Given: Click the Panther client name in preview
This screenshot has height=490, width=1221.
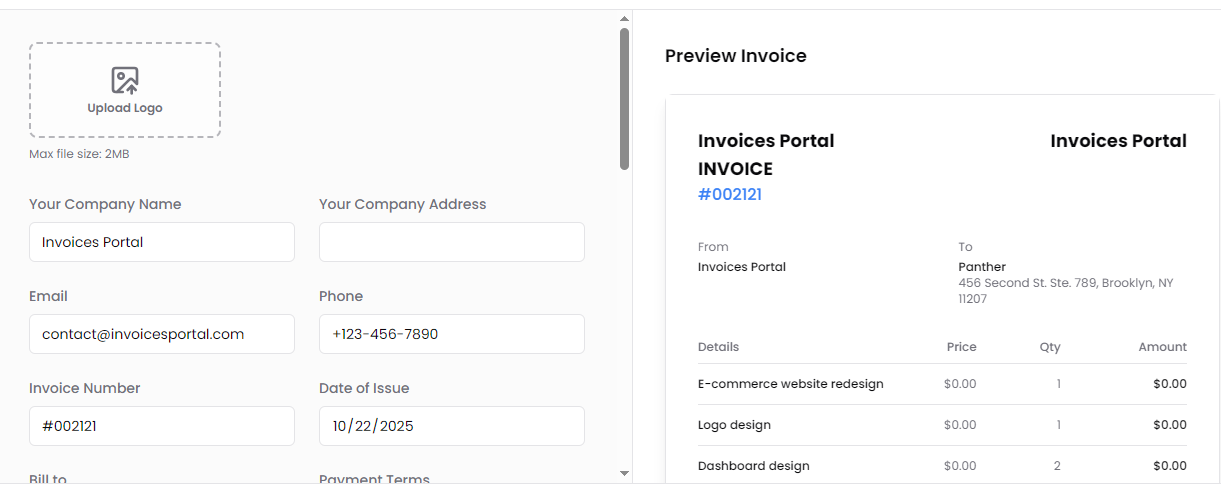Looking at the screenshot, I should click(x=982, y=267).
